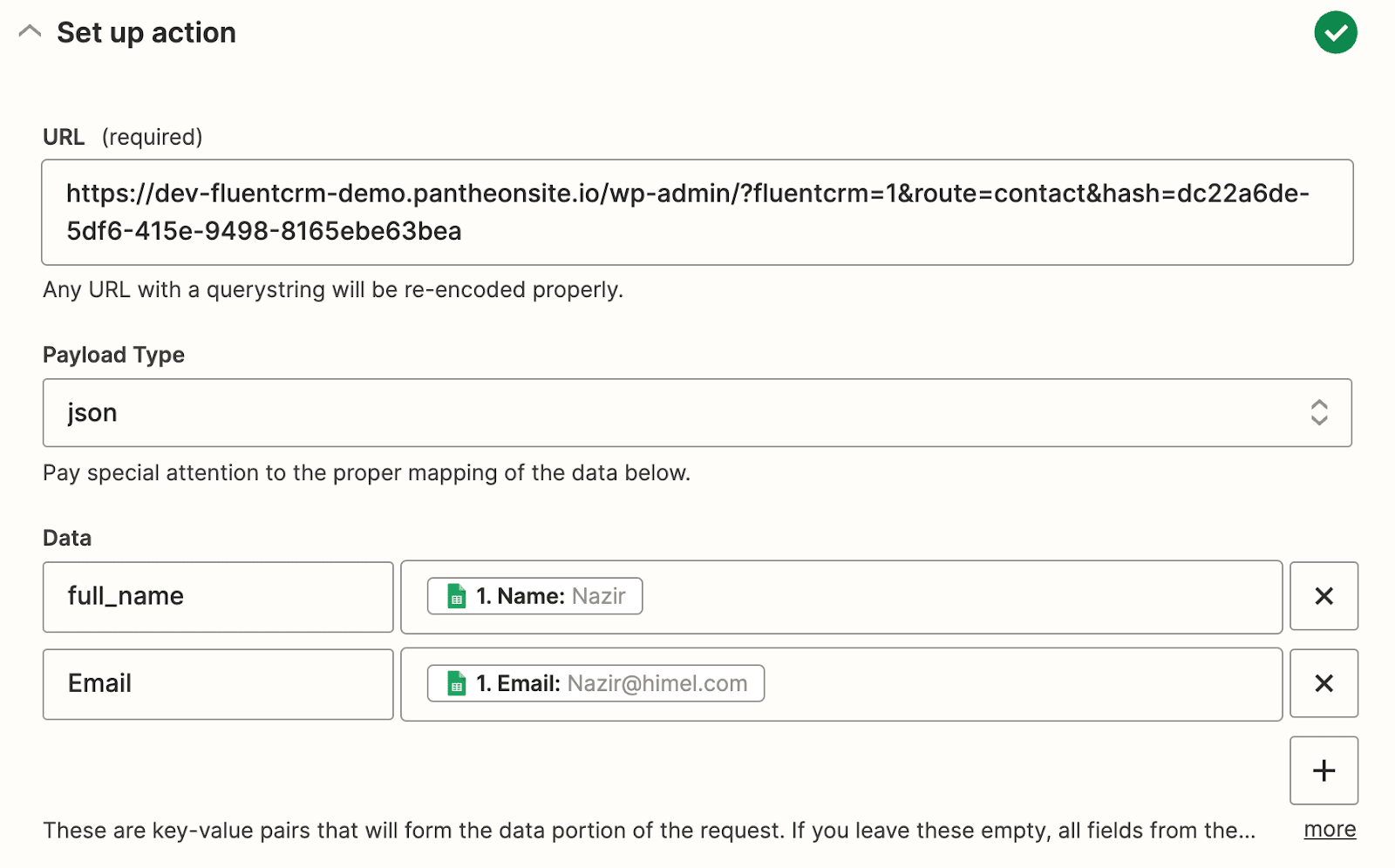Click the Set up action heading
The height and width of the screenshot is (868, 1395).
click(146, 32)
